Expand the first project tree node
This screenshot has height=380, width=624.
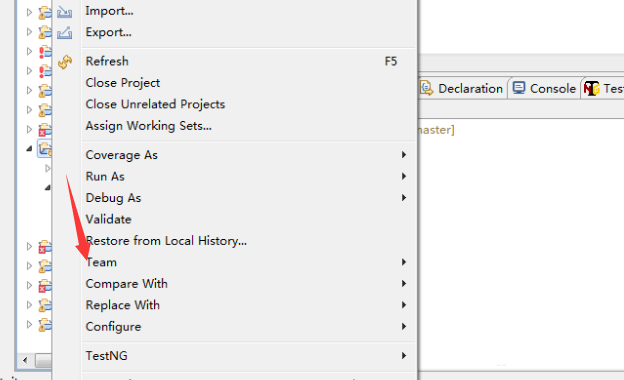(x=29, y=12)
